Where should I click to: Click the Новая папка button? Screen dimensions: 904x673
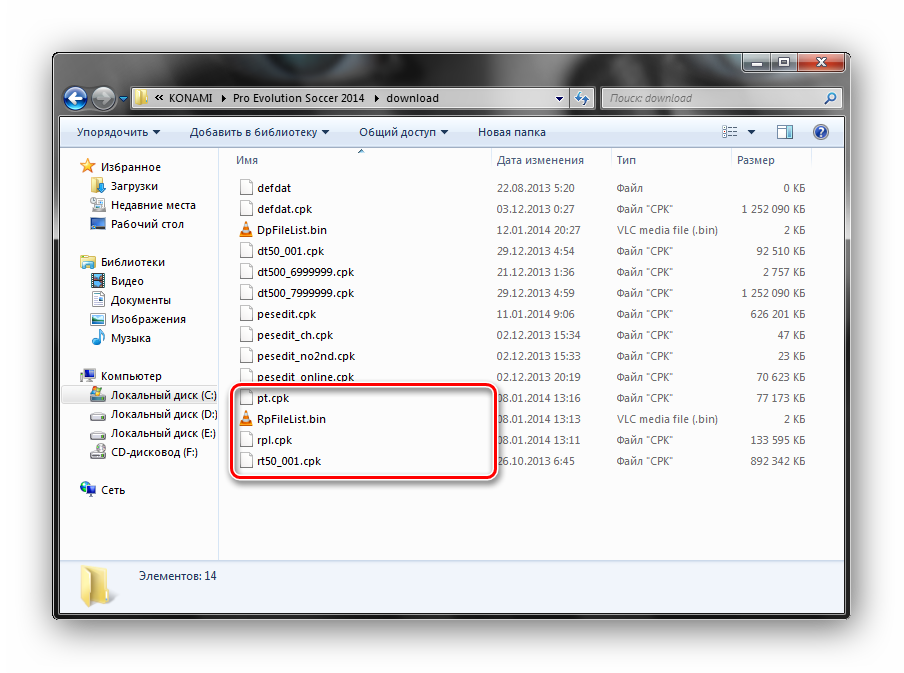[511, 132]
